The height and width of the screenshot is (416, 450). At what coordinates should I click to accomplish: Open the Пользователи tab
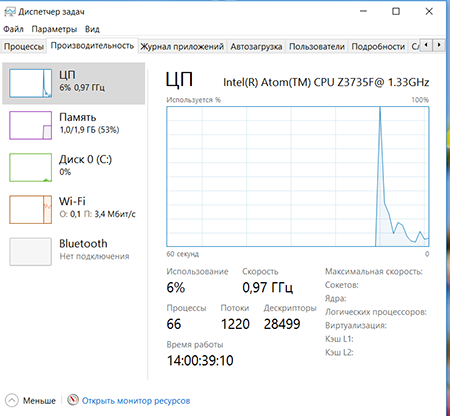(x=317, y=46)
